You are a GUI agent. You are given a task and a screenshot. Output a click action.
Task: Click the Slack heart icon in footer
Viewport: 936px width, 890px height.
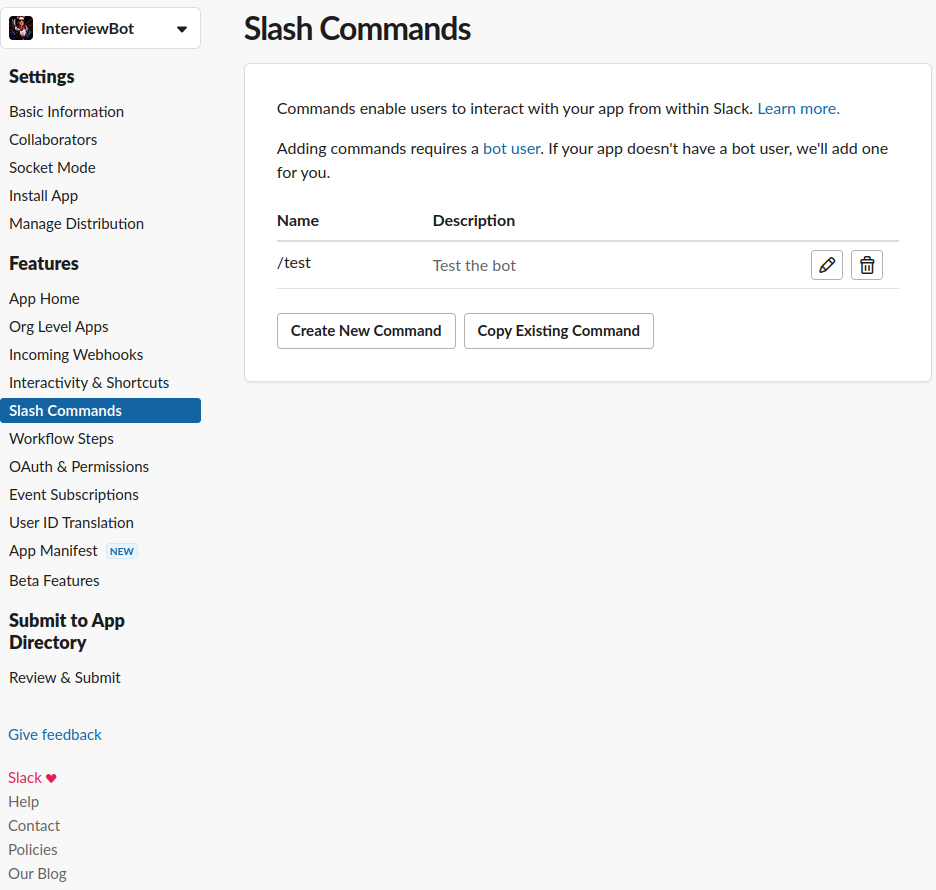point(51,778)
